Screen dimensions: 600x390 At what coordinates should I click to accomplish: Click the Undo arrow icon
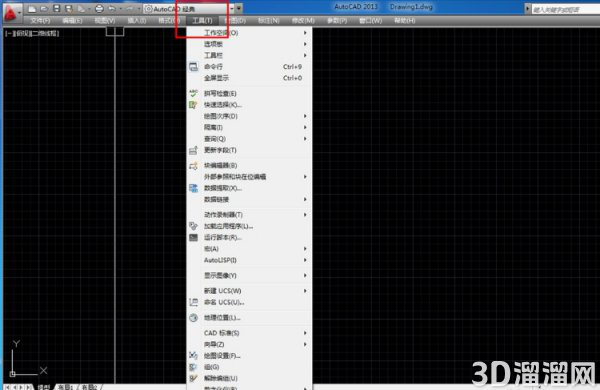112,8
